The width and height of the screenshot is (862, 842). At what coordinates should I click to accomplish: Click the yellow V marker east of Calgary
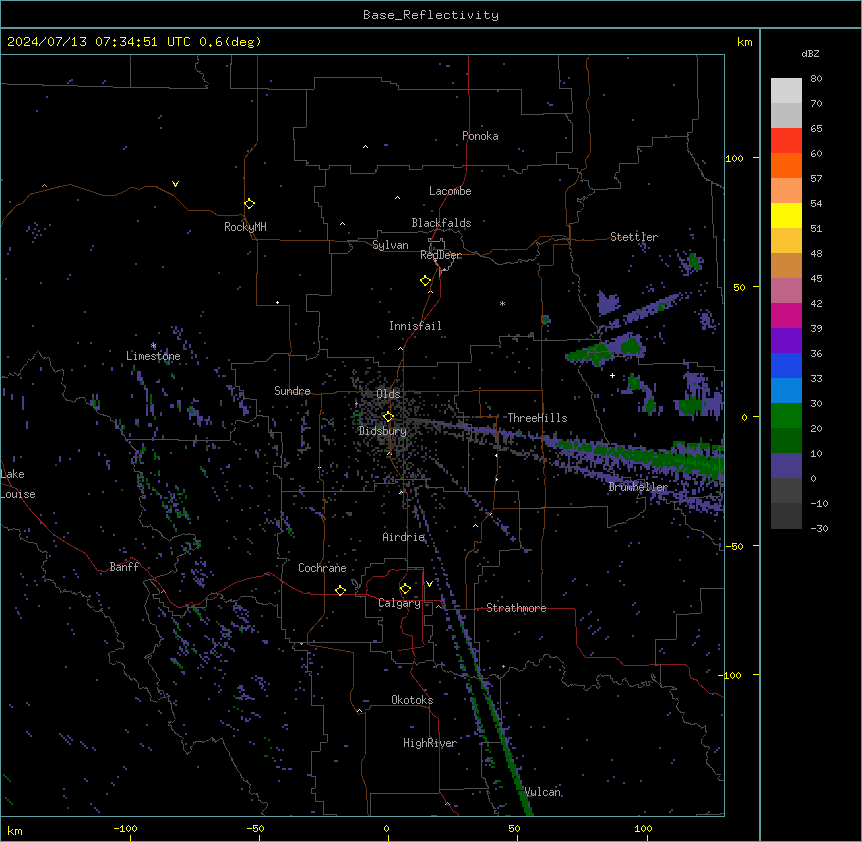429,584
